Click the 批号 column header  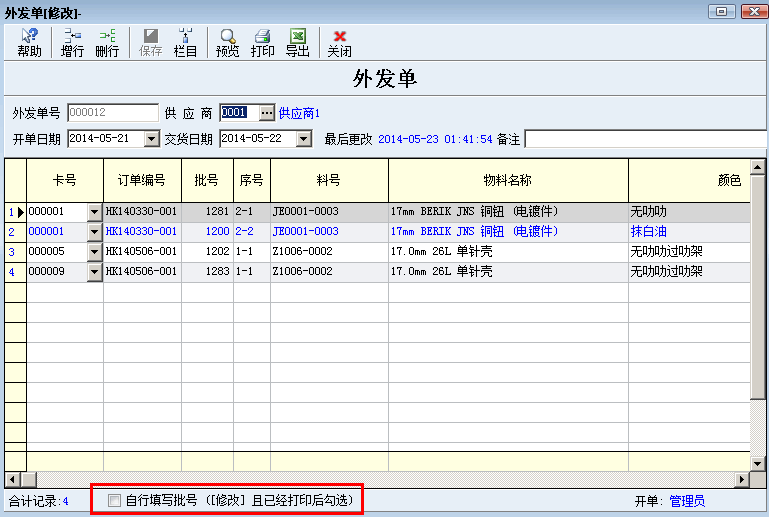(x=207, y=181)
